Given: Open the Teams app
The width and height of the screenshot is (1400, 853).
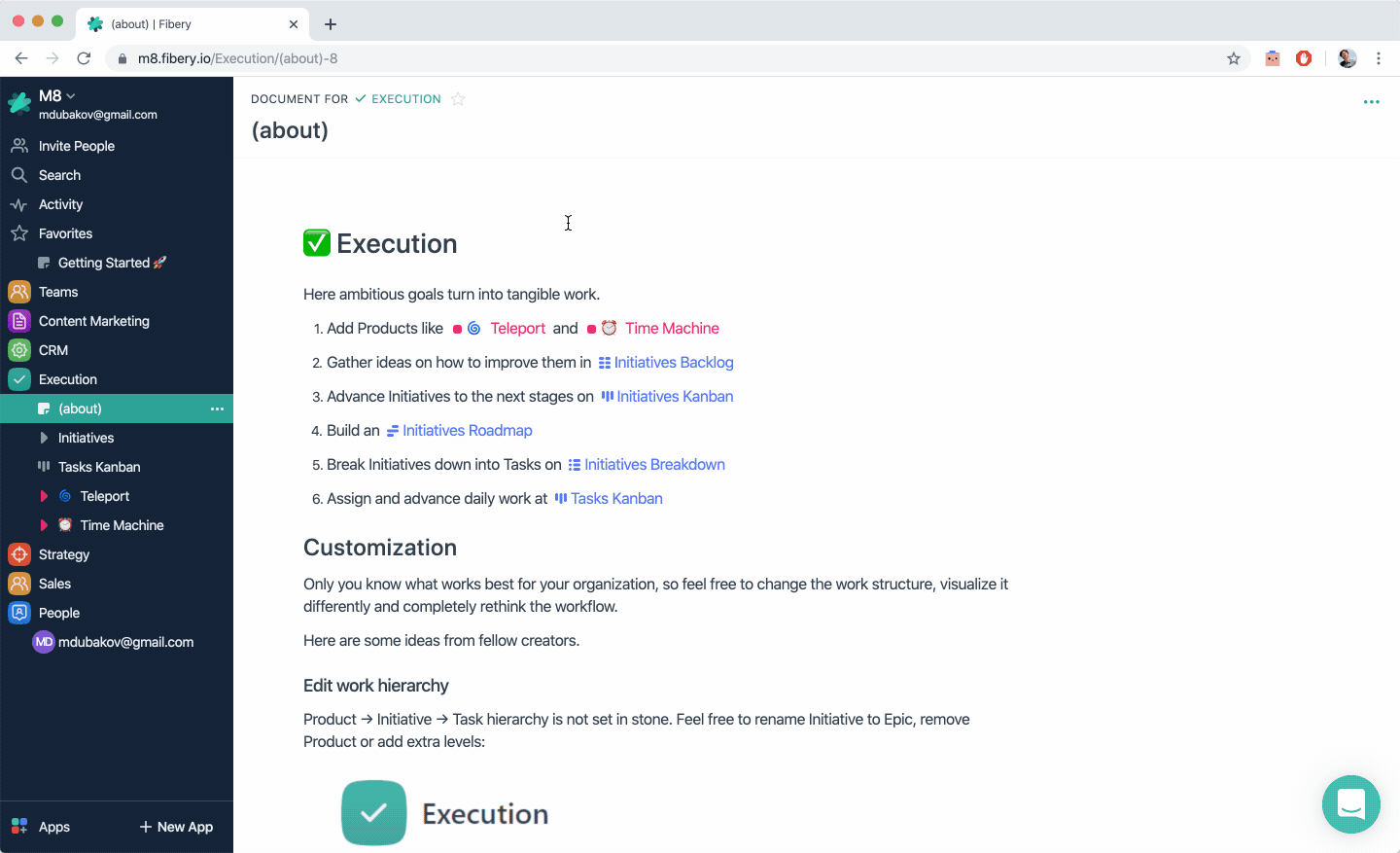Looking at the screenshot, I should [57, 292].
